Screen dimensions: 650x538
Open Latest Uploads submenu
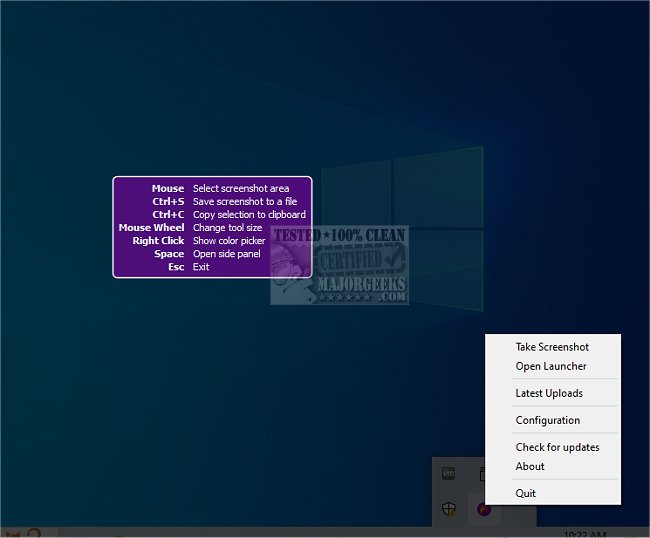549,393
